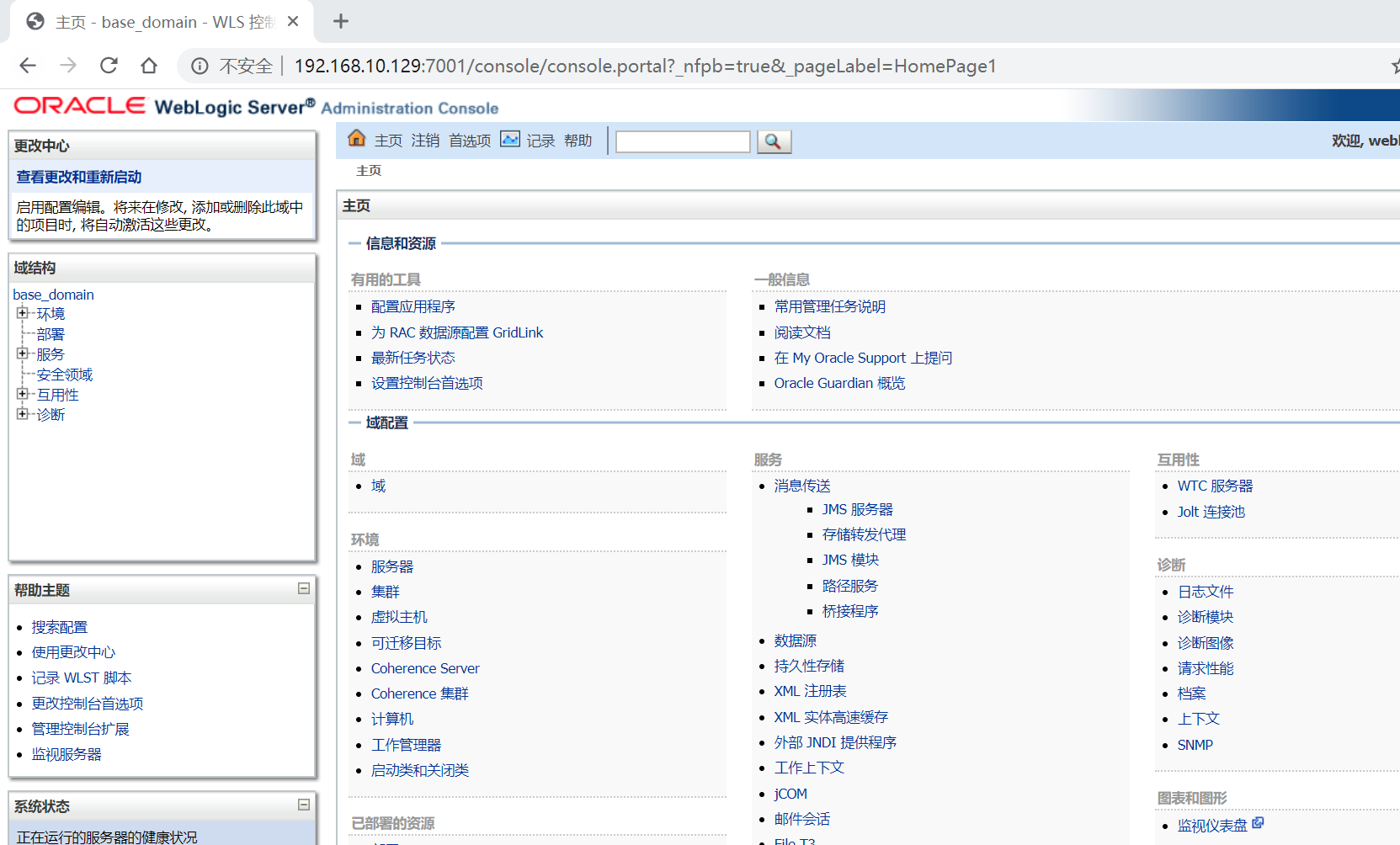Expand the 环境 tree node

tap(23, 313)
